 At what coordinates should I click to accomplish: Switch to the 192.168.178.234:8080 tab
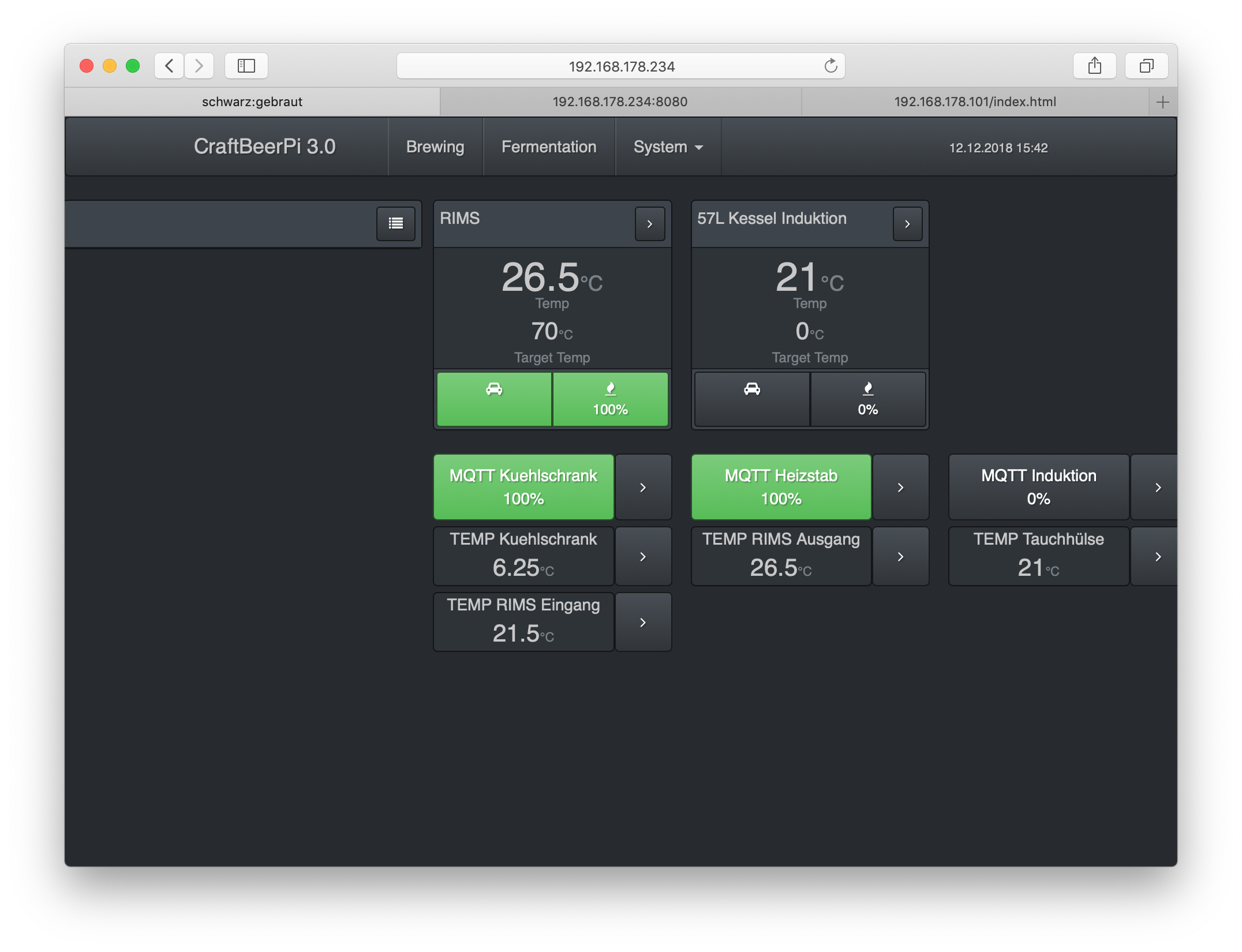[620, 102]
